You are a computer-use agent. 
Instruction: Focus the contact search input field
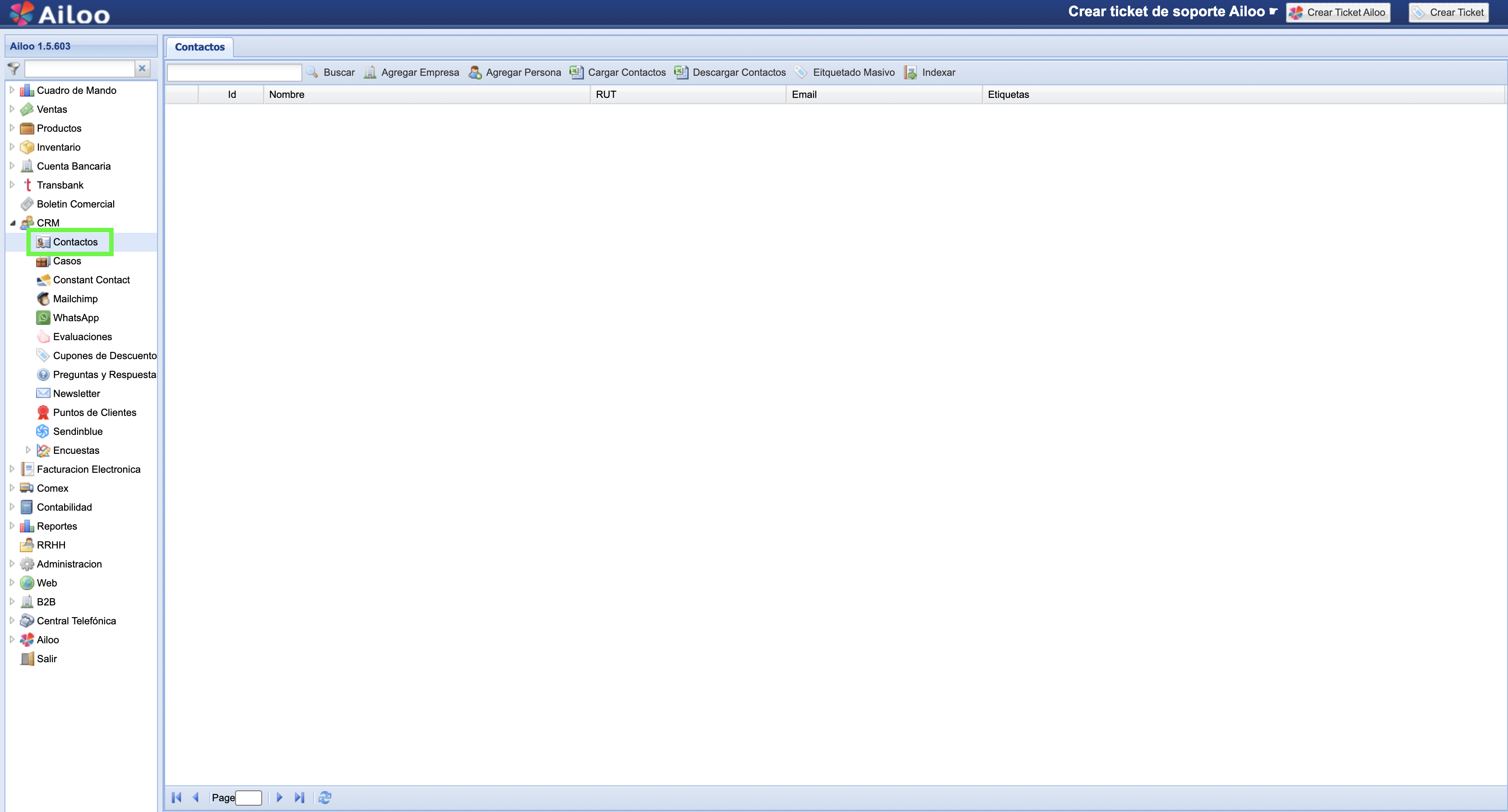[x=234, y=73]
